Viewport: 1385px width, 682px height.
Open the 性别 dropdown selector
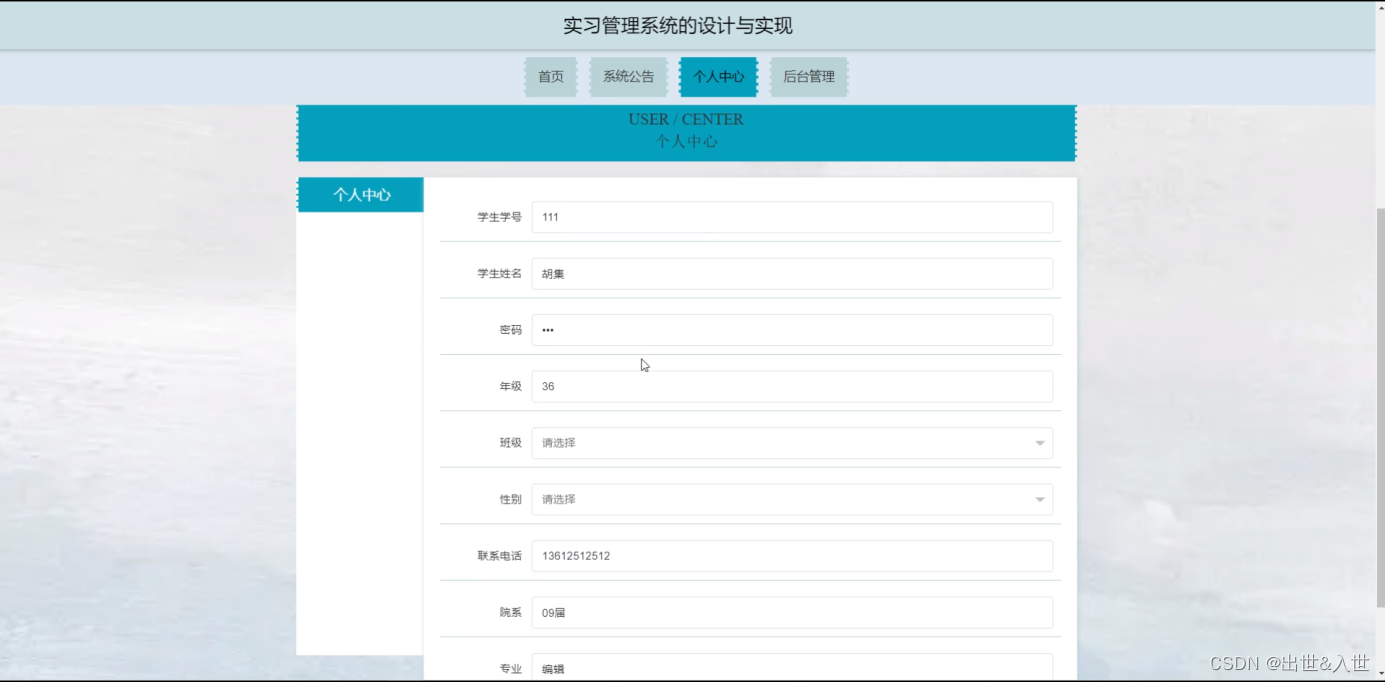click(792, 500)
